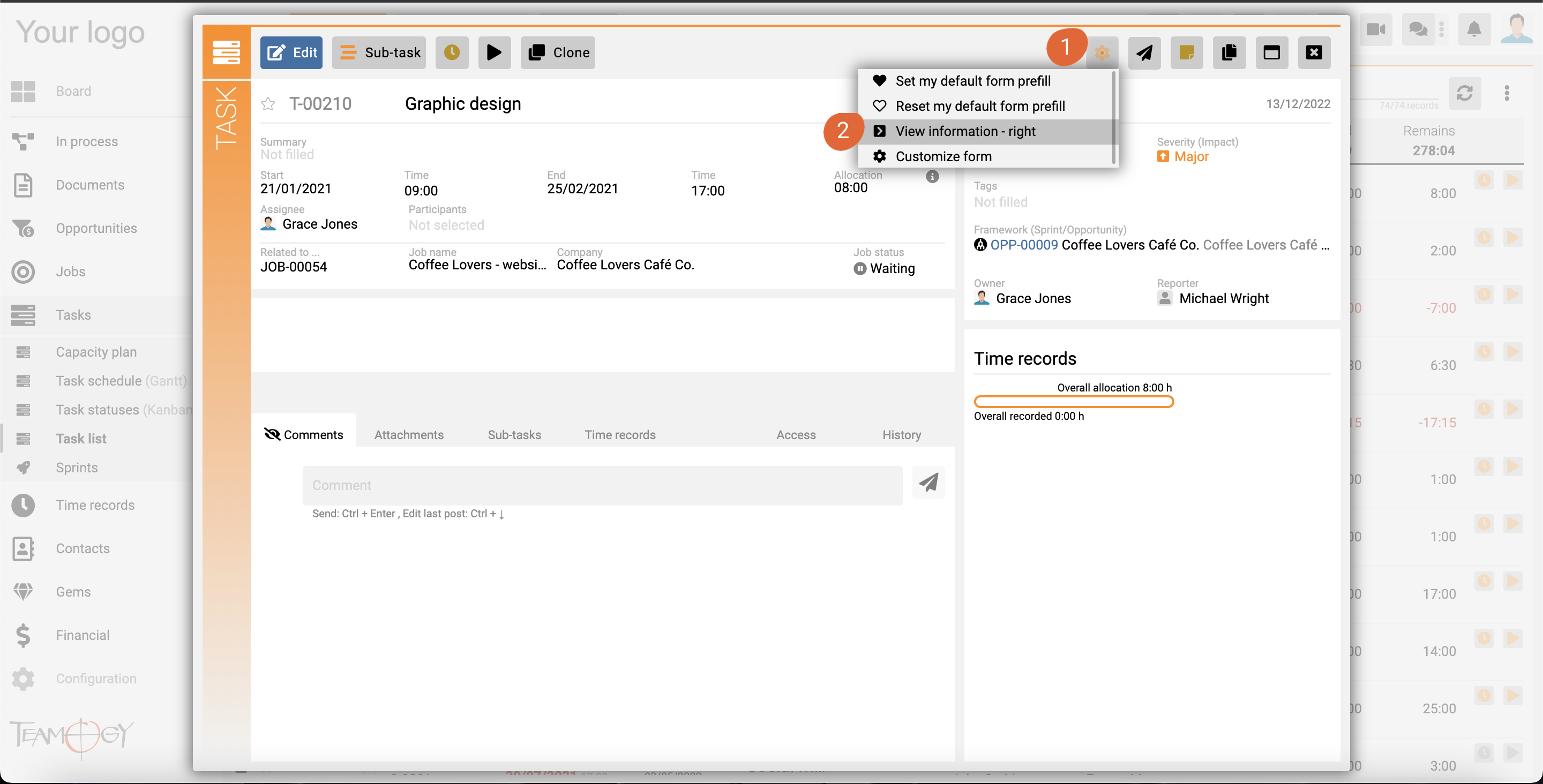
Task: Refresh the task list with reload icon
Action: point(1465,93)
